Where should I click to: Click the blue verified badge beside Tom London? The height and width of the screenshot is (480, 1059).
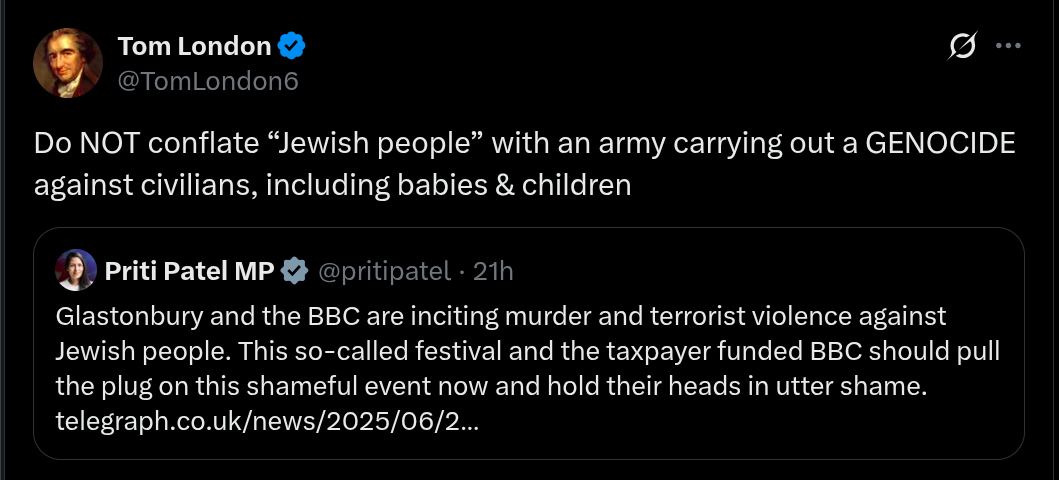click(291, 46)
